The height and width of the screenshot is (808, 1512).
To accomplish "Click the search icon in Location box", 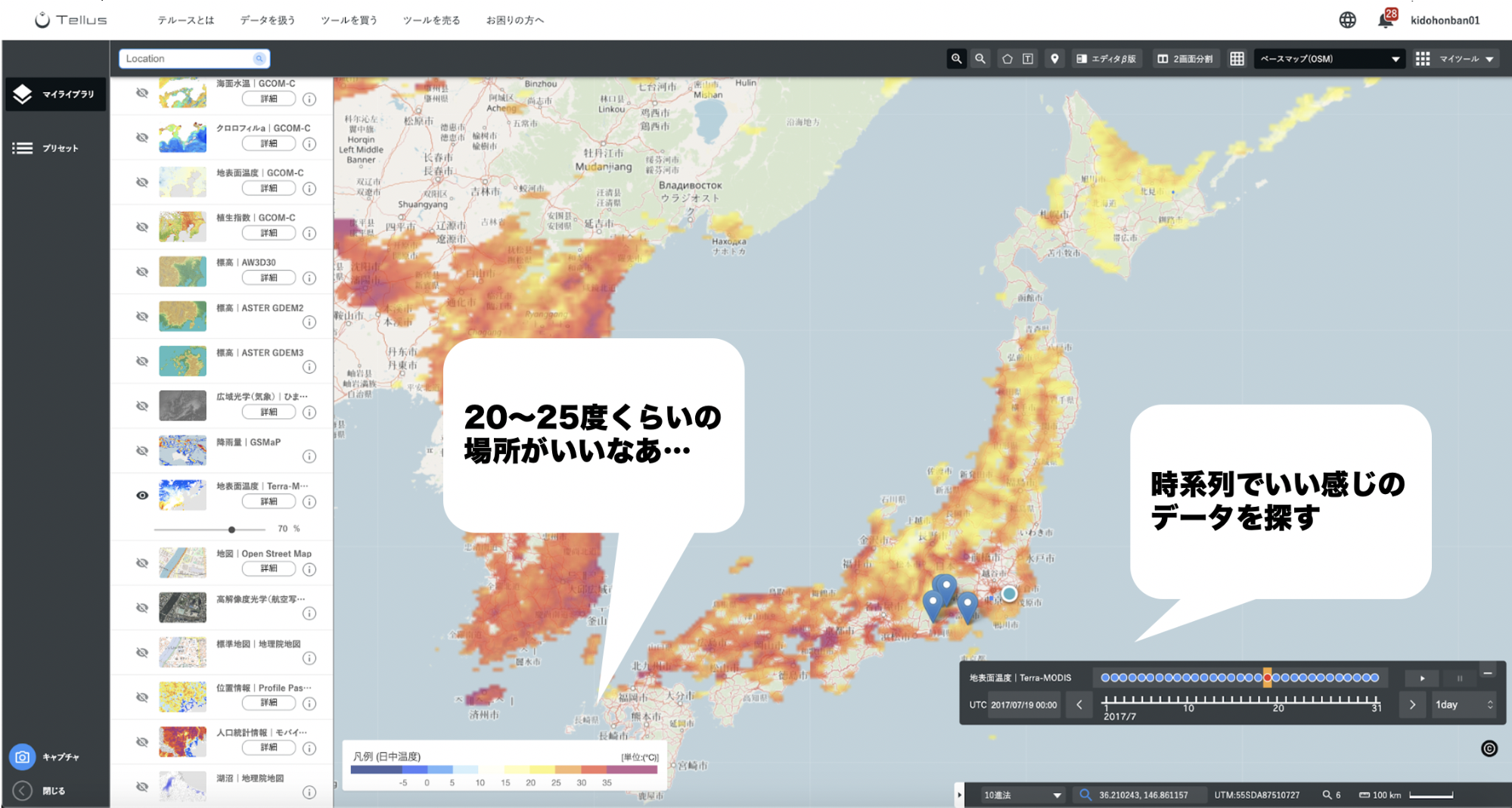I will tap(259, 59).
